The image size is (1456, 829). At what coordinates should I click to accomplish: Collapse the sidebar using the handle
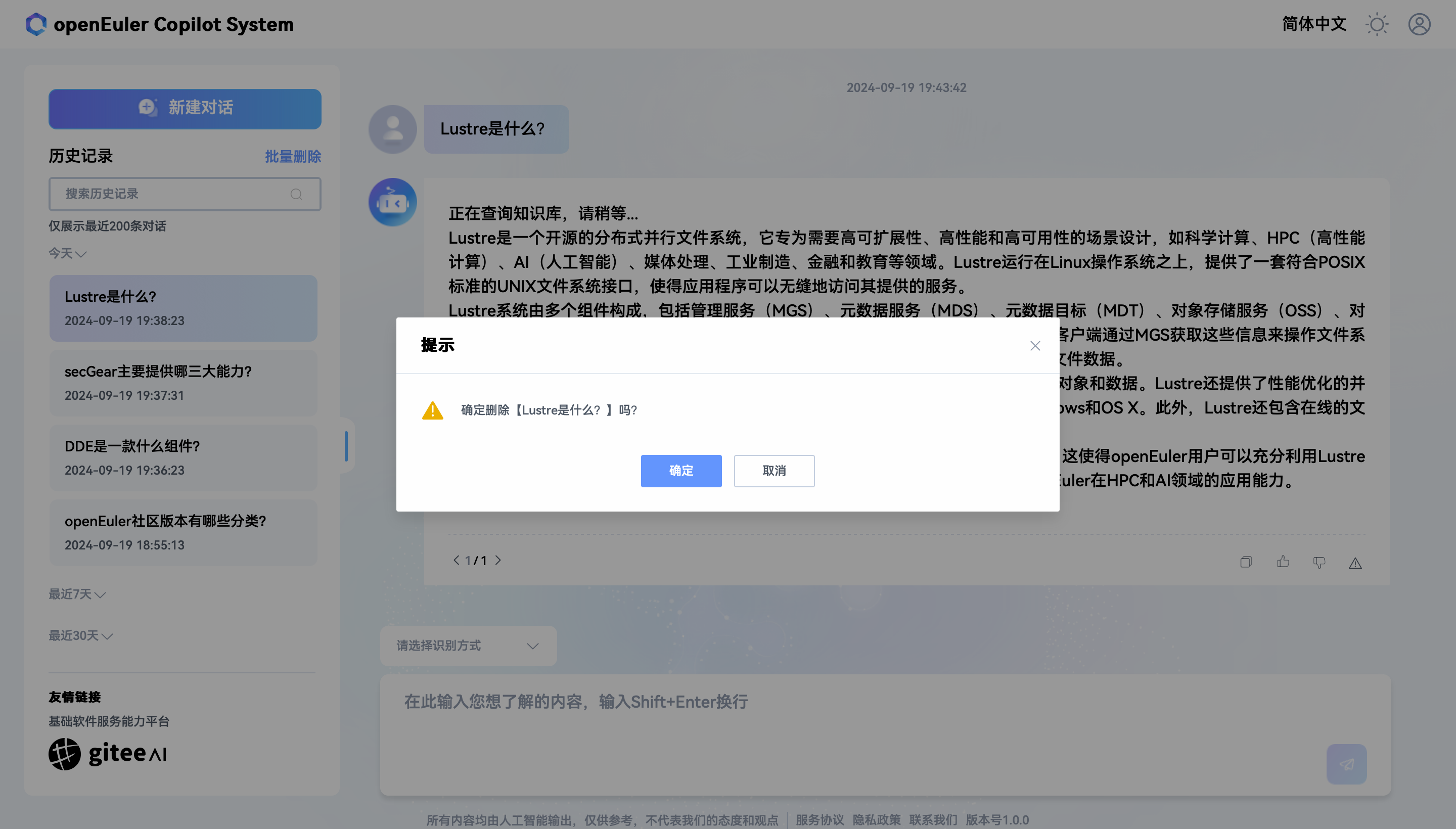346,446
